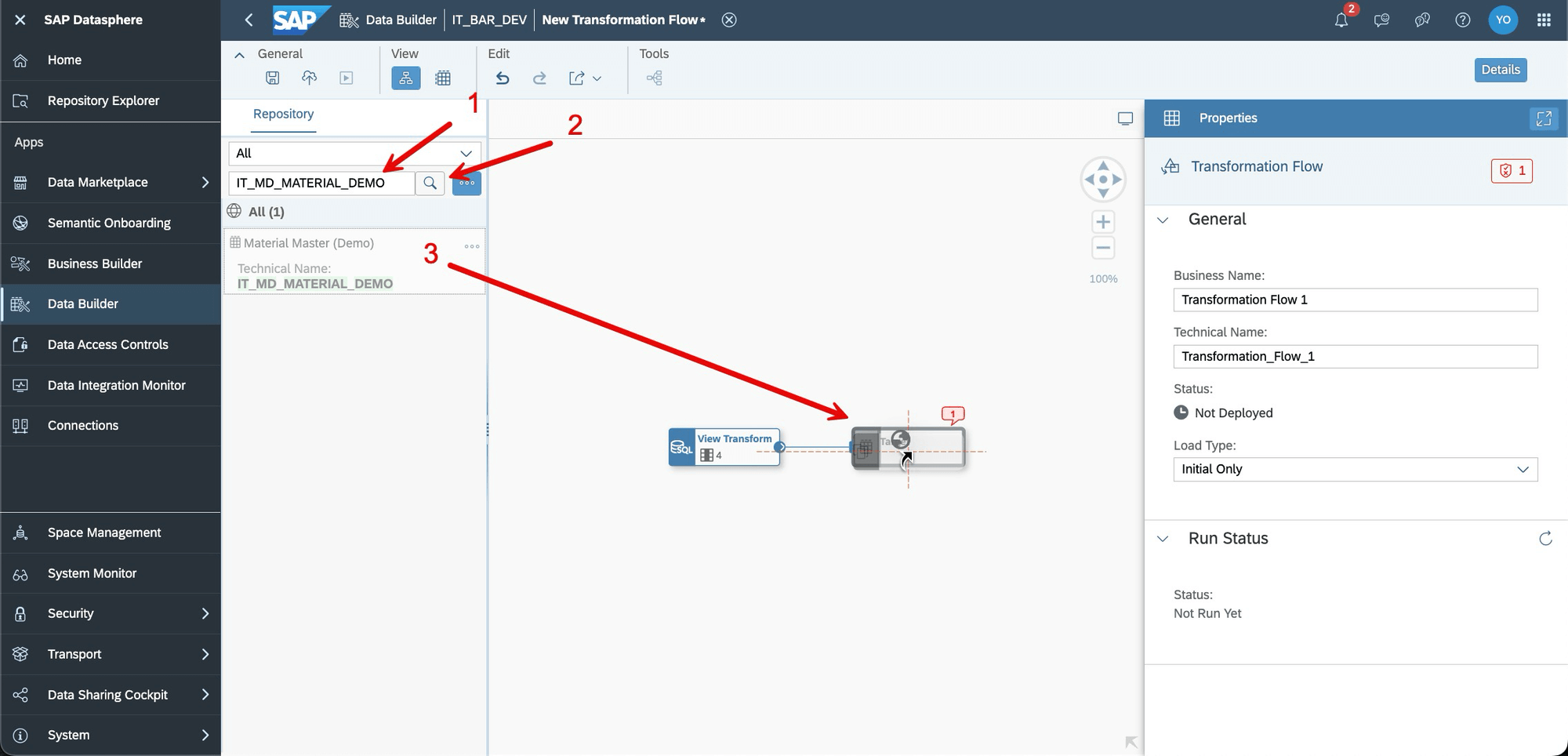
Task: Open the All object type dropdown
Action: tap(354, 153)
